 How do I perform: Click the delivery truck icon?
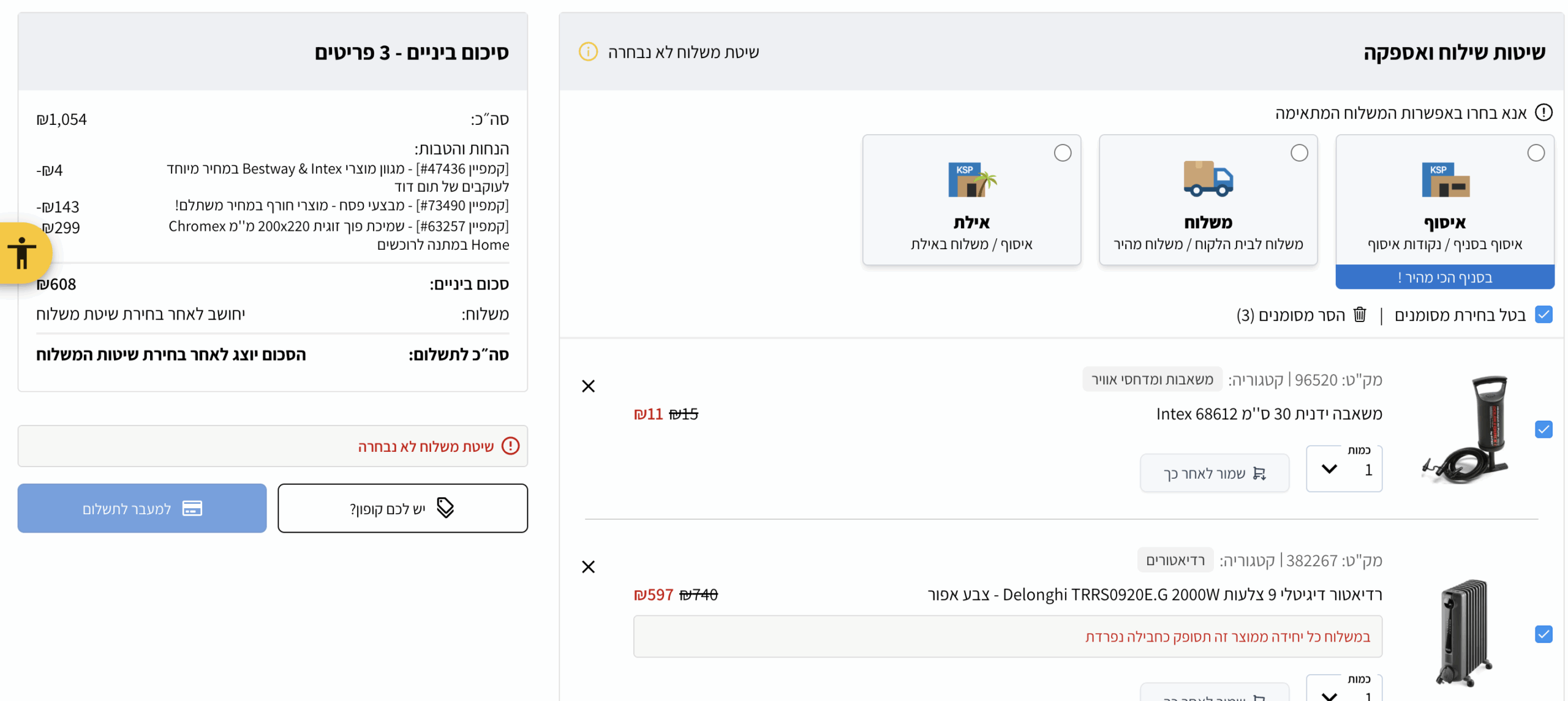1208,178
